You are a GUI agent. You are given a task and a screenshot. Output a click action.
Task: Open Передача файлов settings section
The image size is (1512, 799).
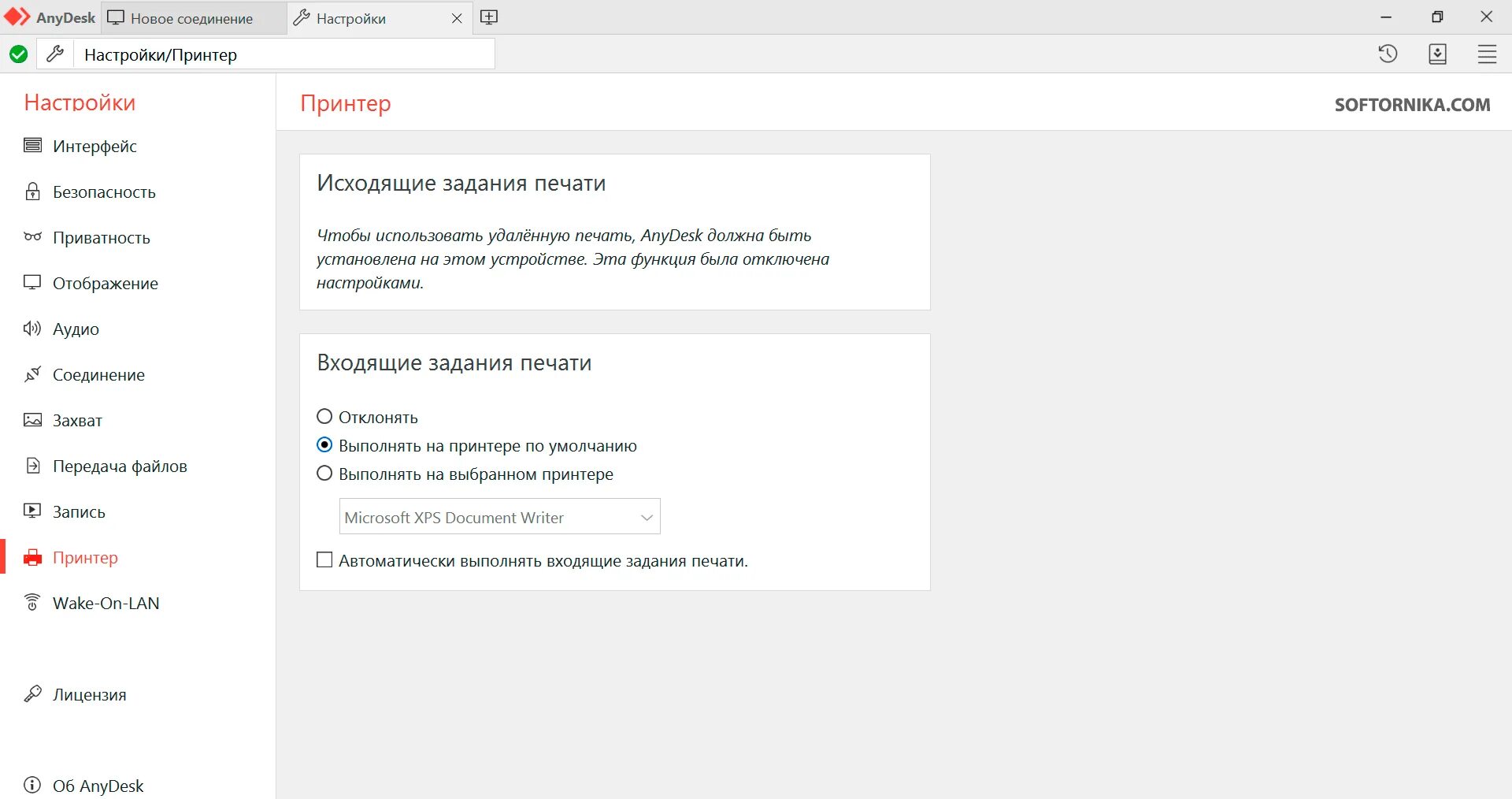pos(120,466)
